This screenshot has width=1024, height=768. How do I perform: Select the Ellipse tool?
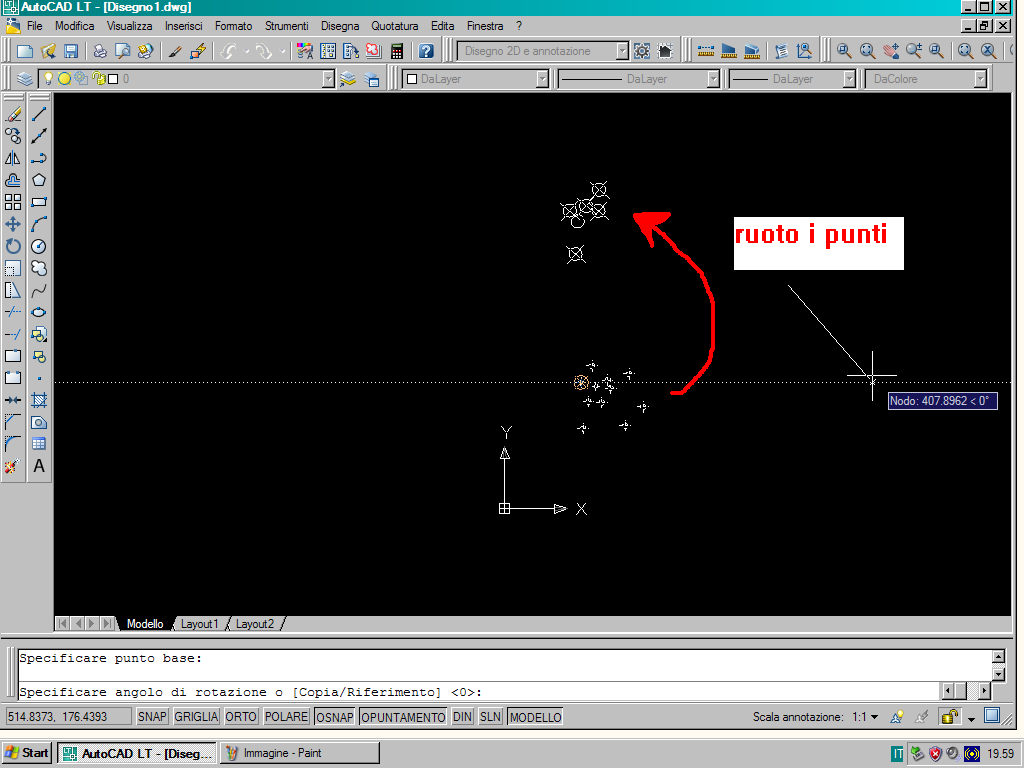coord(39,312)
